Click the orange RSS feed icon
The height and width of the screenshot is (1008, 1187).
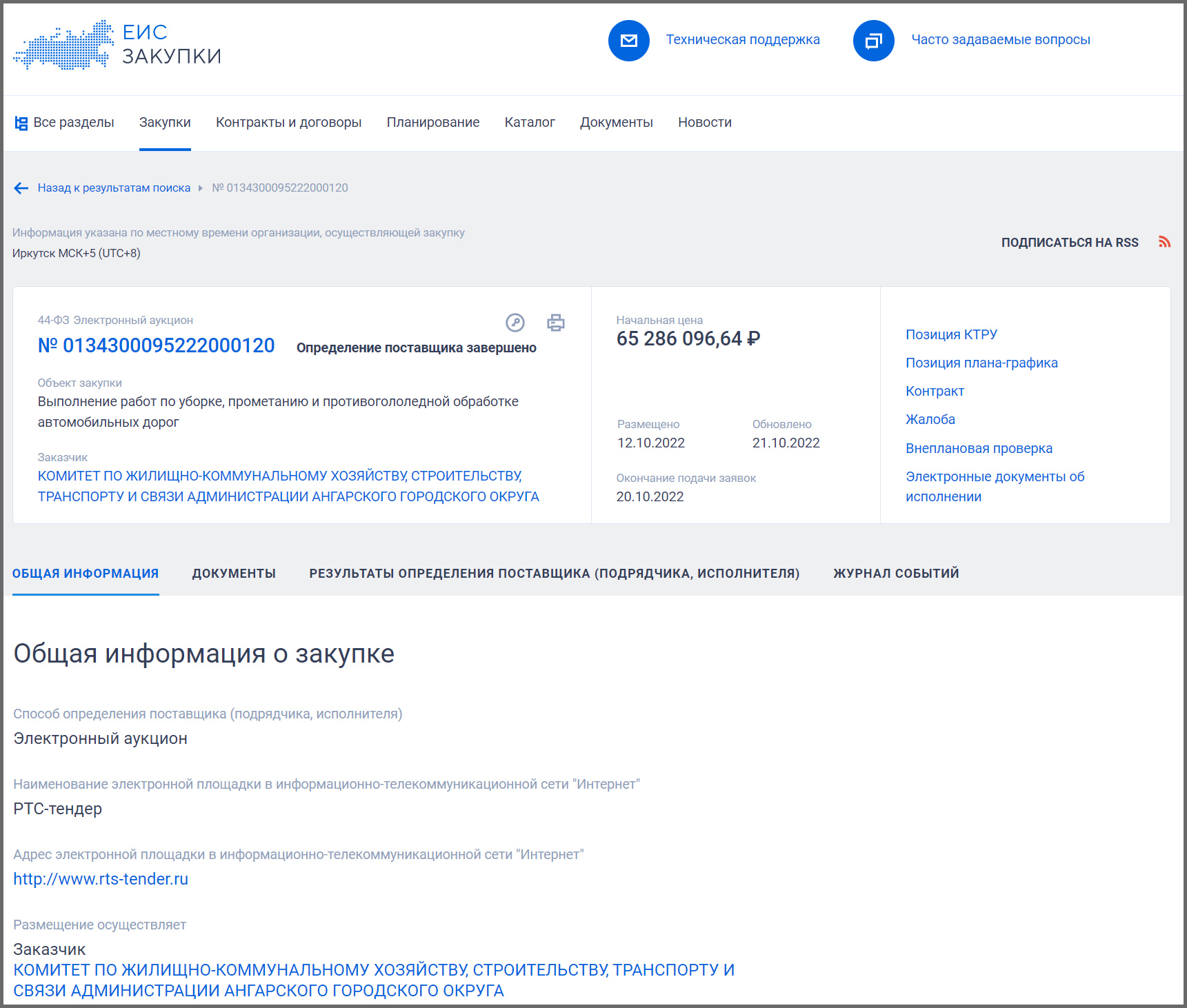coord(1164,242)
